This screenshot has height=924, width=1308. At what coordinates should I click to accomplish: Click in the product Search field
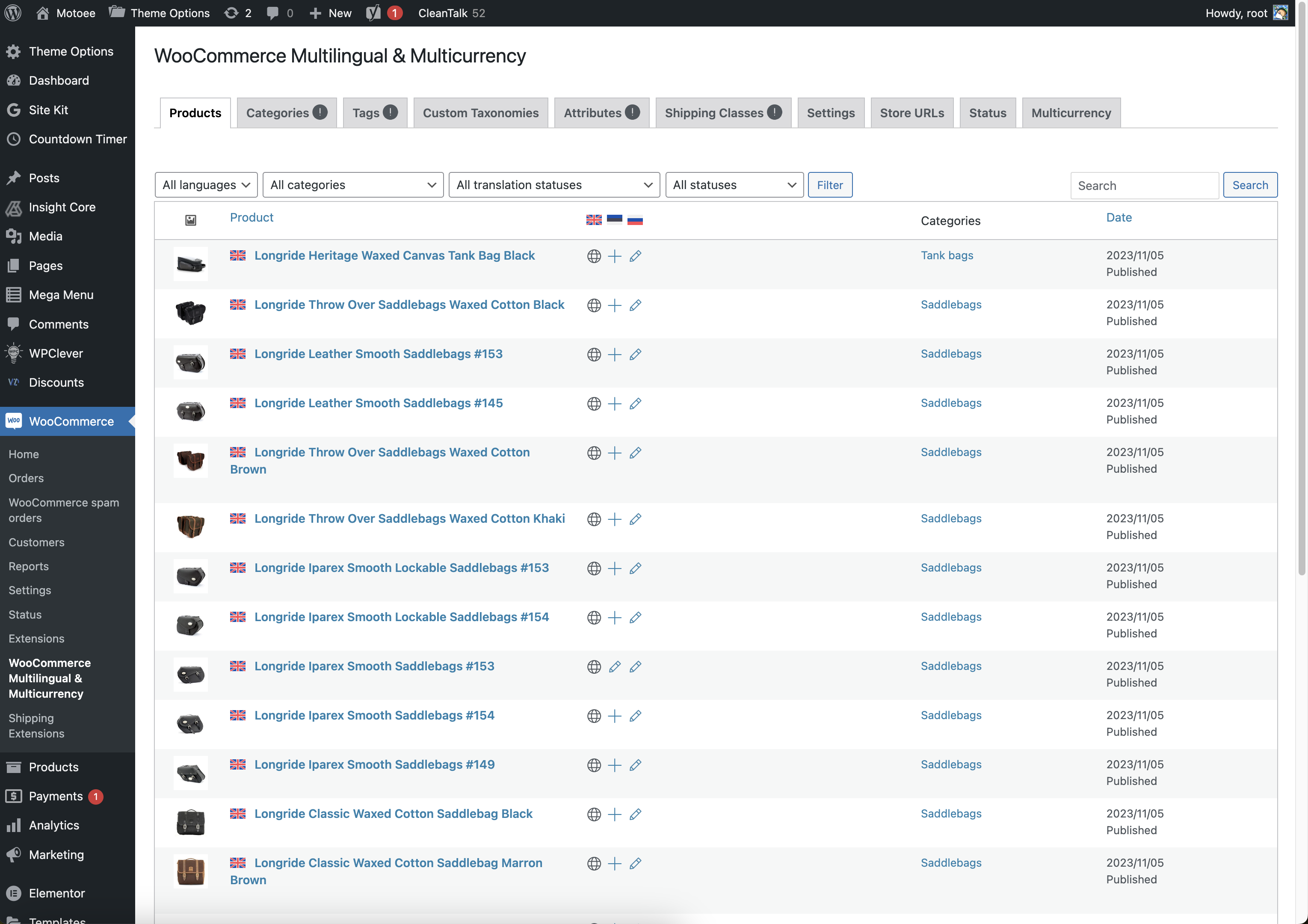tap(1144, 185)
